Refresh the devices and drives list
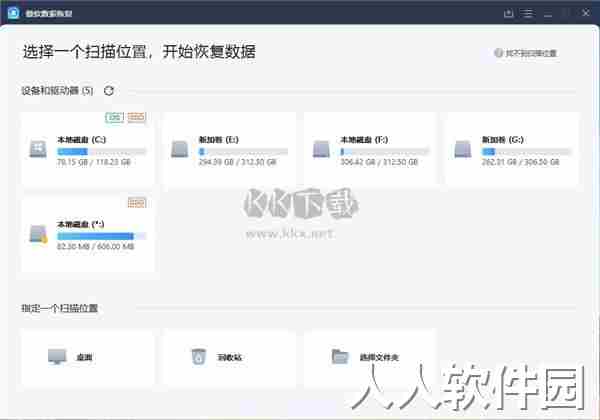 (109, 91)
